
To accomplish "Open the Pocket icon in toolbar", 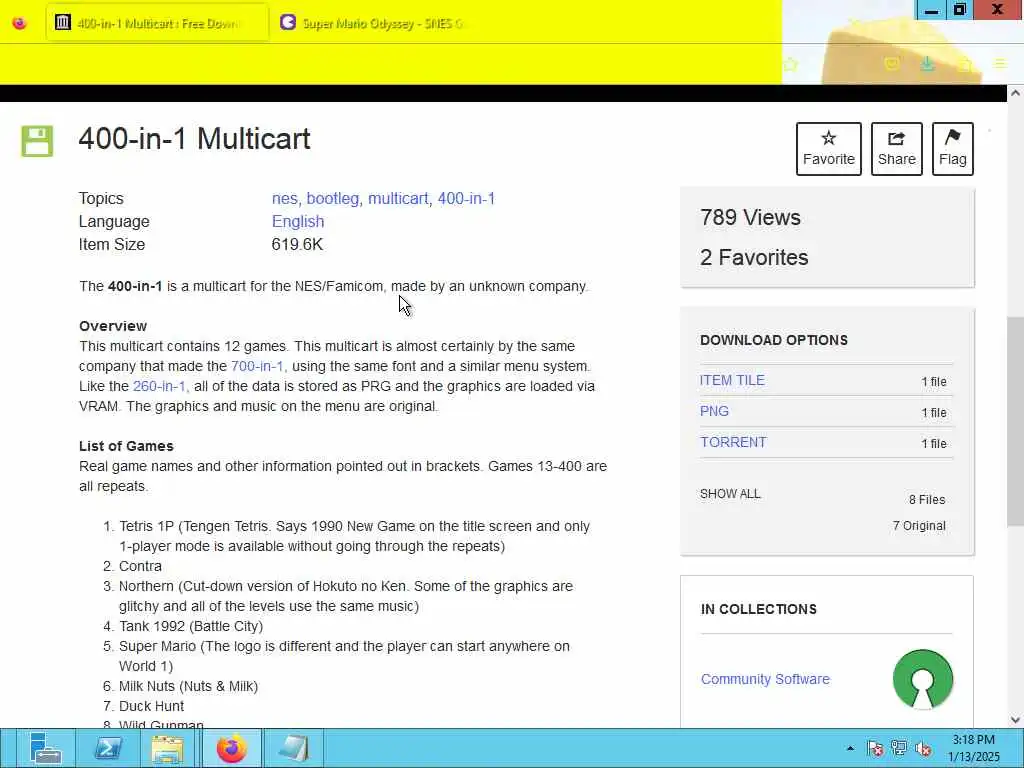I will point(891,63).
